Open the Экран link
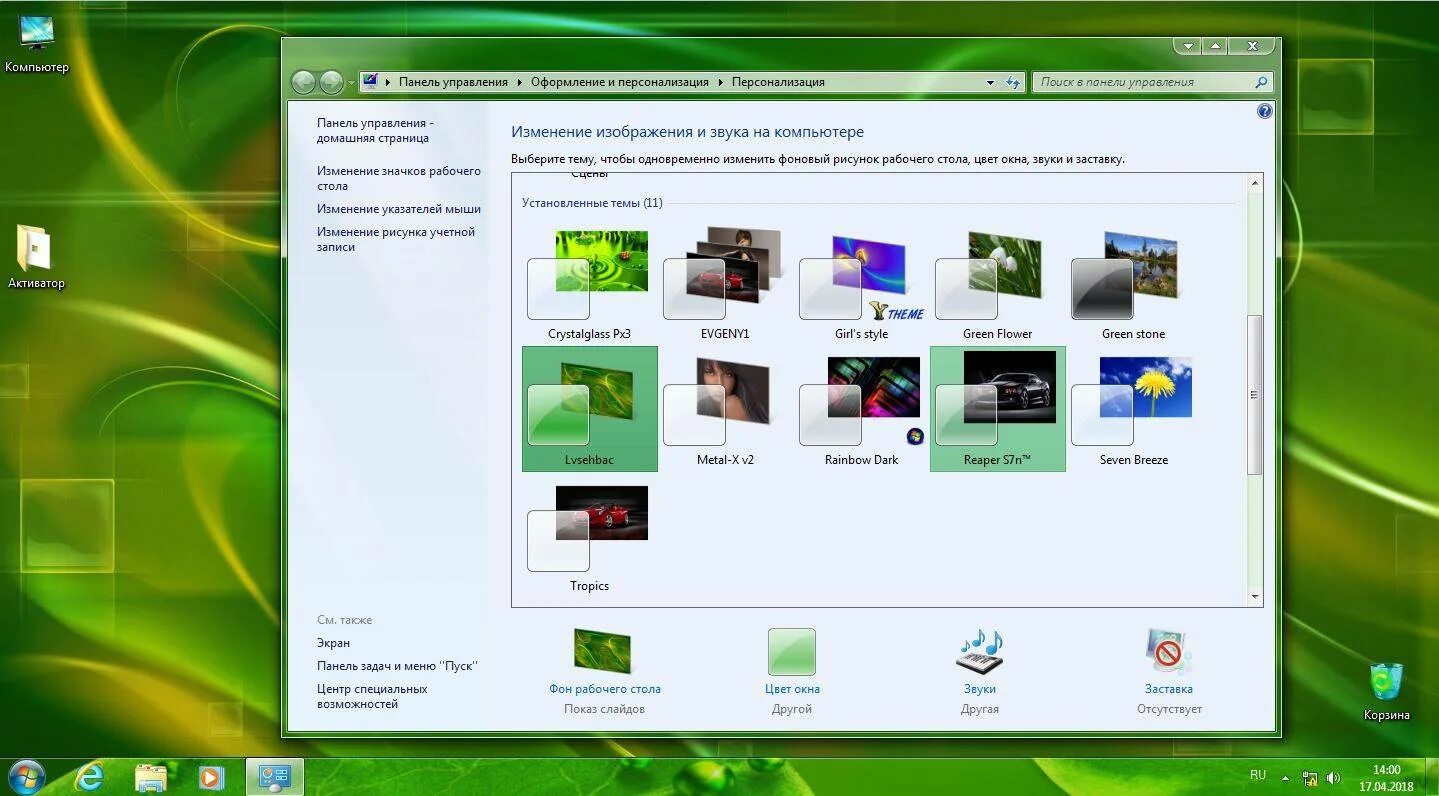1439x796 pixels. (x=333, y=643)
